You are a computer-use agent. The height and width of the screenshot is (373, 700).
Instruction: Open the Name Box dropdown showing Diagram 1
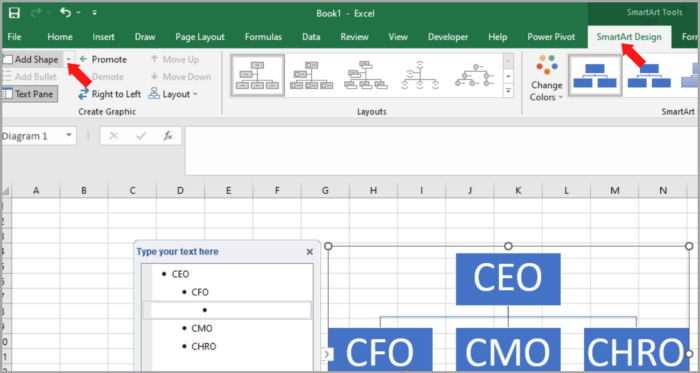69,135
